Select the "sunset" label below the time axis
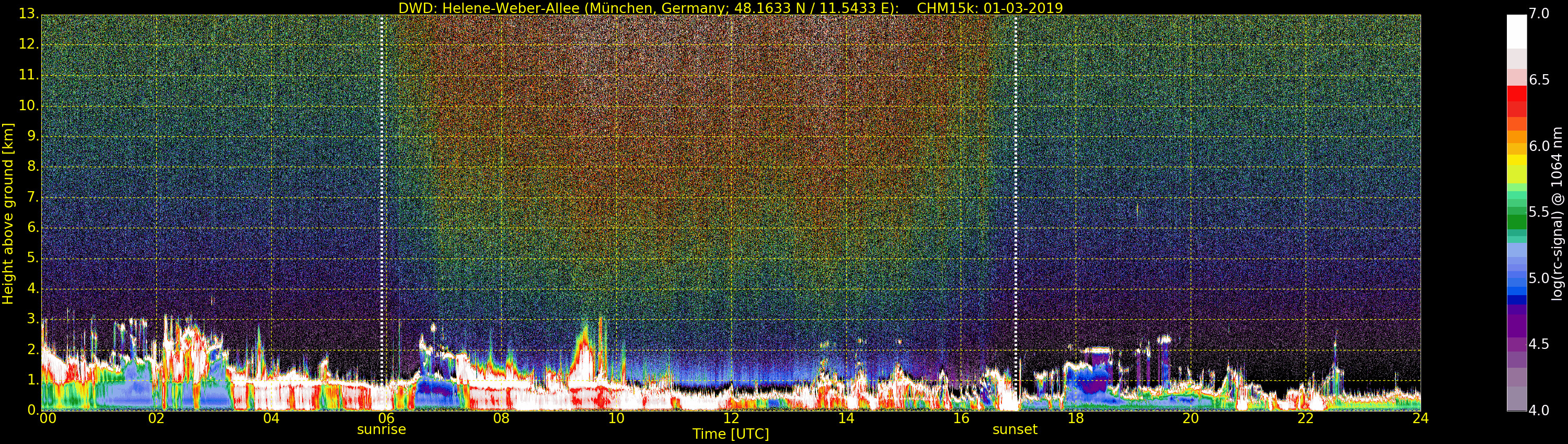Viewport: 1568px width, 444px height. click(x=1014, y=429)
